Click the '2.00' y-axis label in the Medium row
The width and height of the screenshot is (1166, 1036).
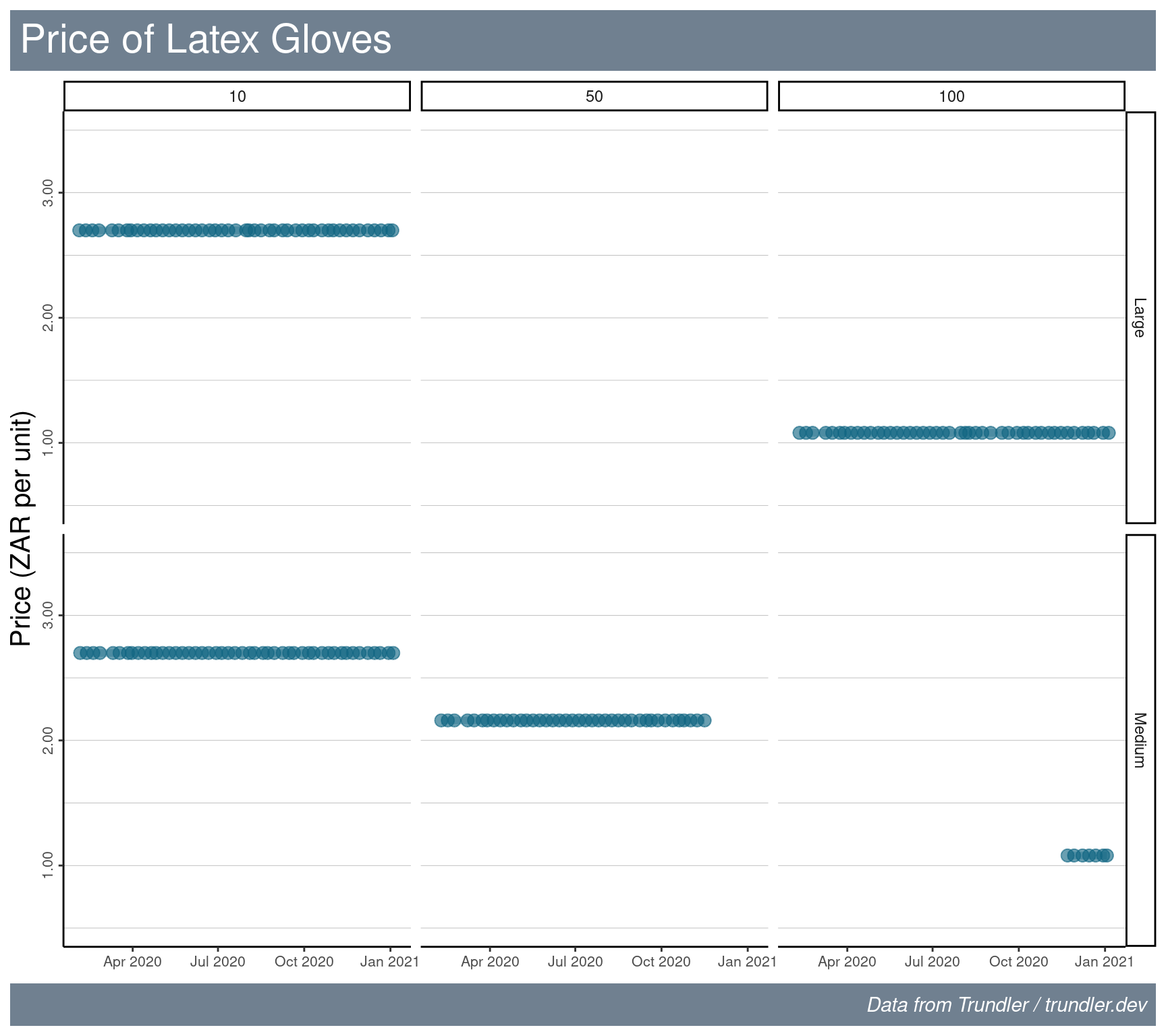coord(48,741)
